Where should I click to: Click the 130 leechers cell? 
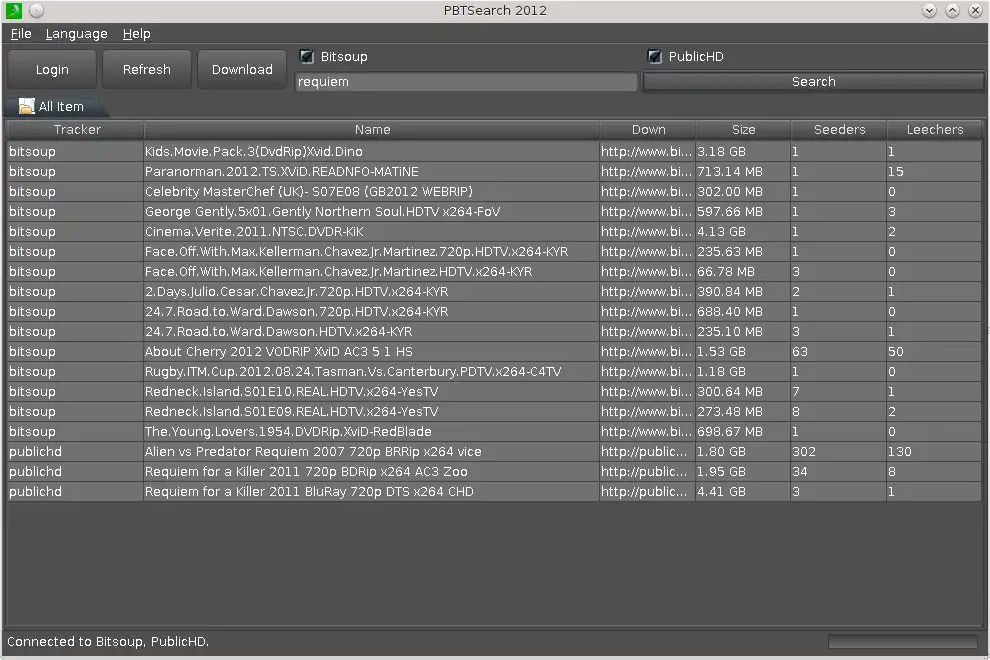click(x=934, y=452)
